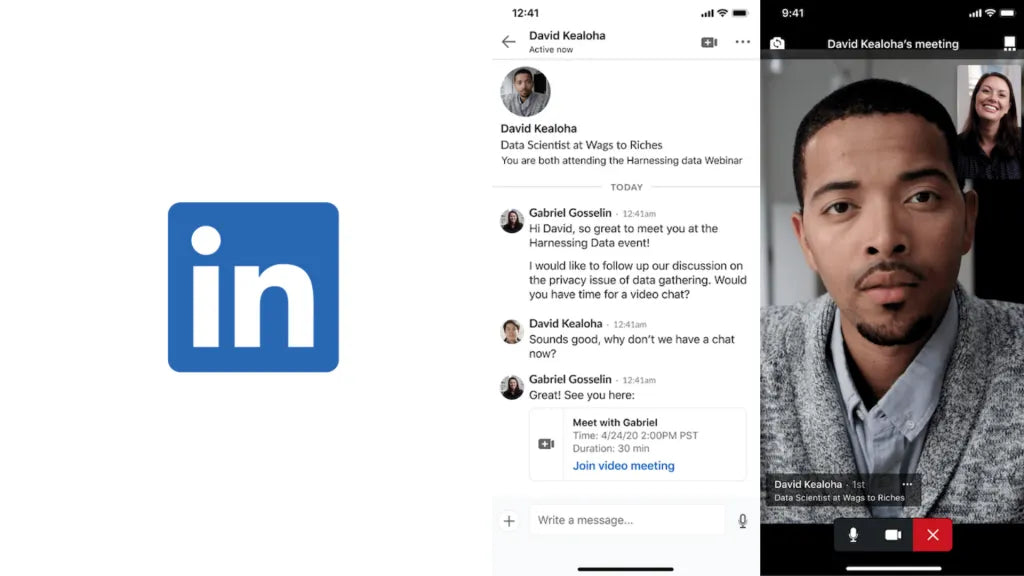Join the video meeting with Gabriel
Screen dimensions: 1024x576
coord(625,466)
